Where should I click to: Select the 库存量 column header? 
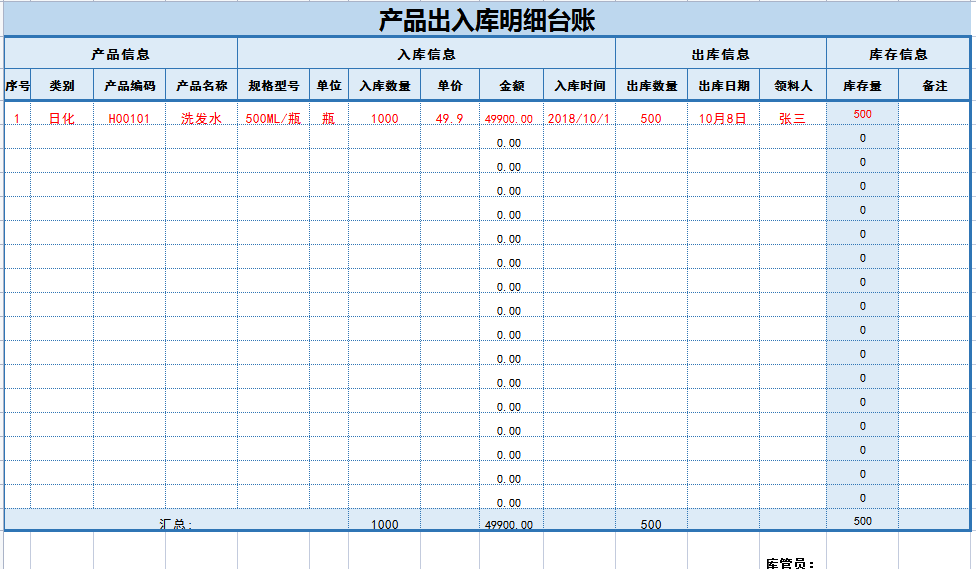[x=862, y=85]
